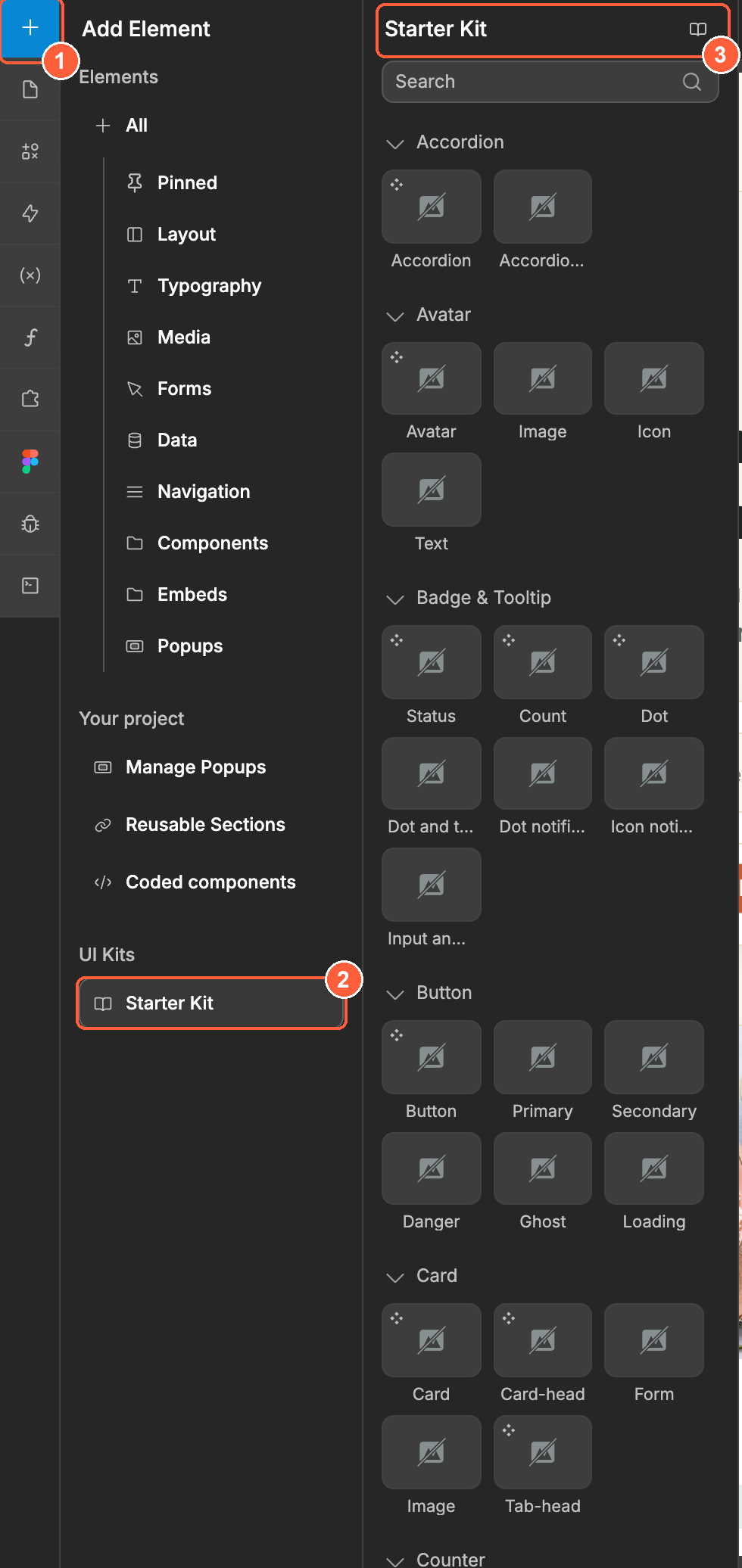The image size is (742, 1568).
Task: Select the Accordion element thumbnail
Action: (432, 206)
